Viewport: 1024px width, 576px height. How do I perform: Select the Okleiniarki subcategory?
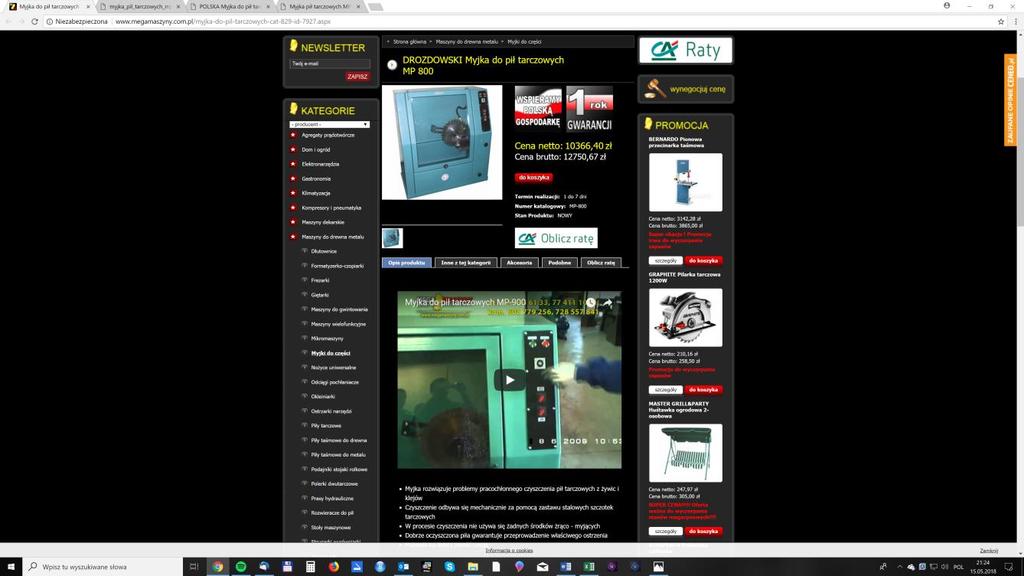coord(323,396)
